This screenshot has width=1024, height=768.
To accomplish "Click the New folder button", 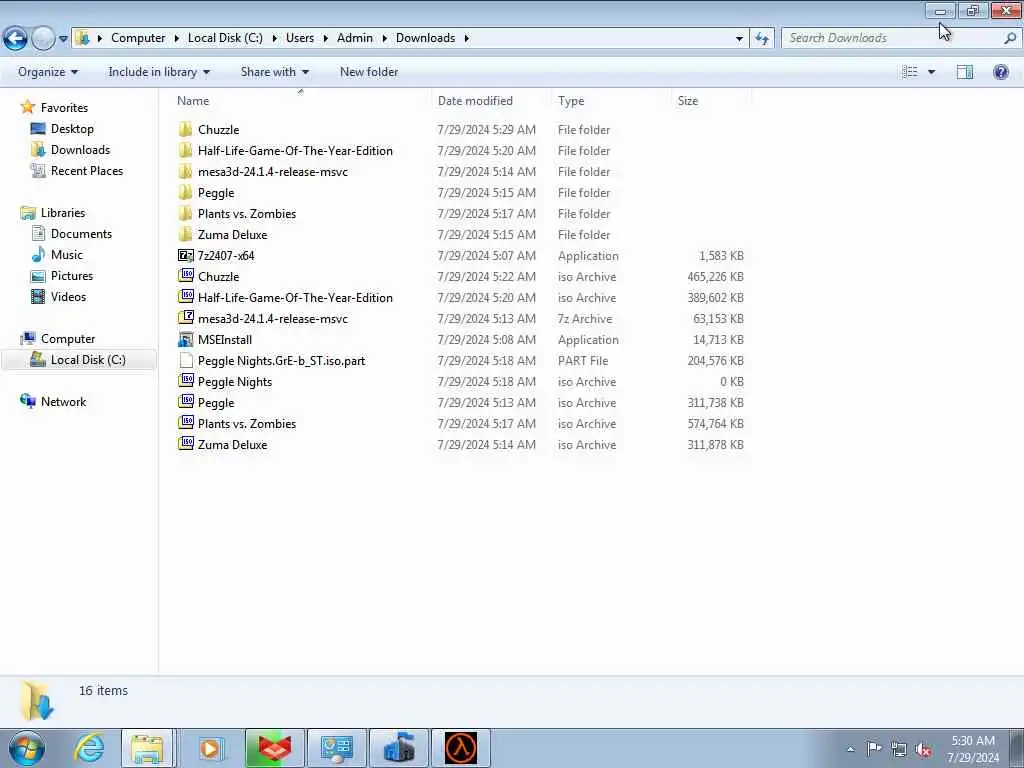I will pyautogui.click(x=369, y=72).
